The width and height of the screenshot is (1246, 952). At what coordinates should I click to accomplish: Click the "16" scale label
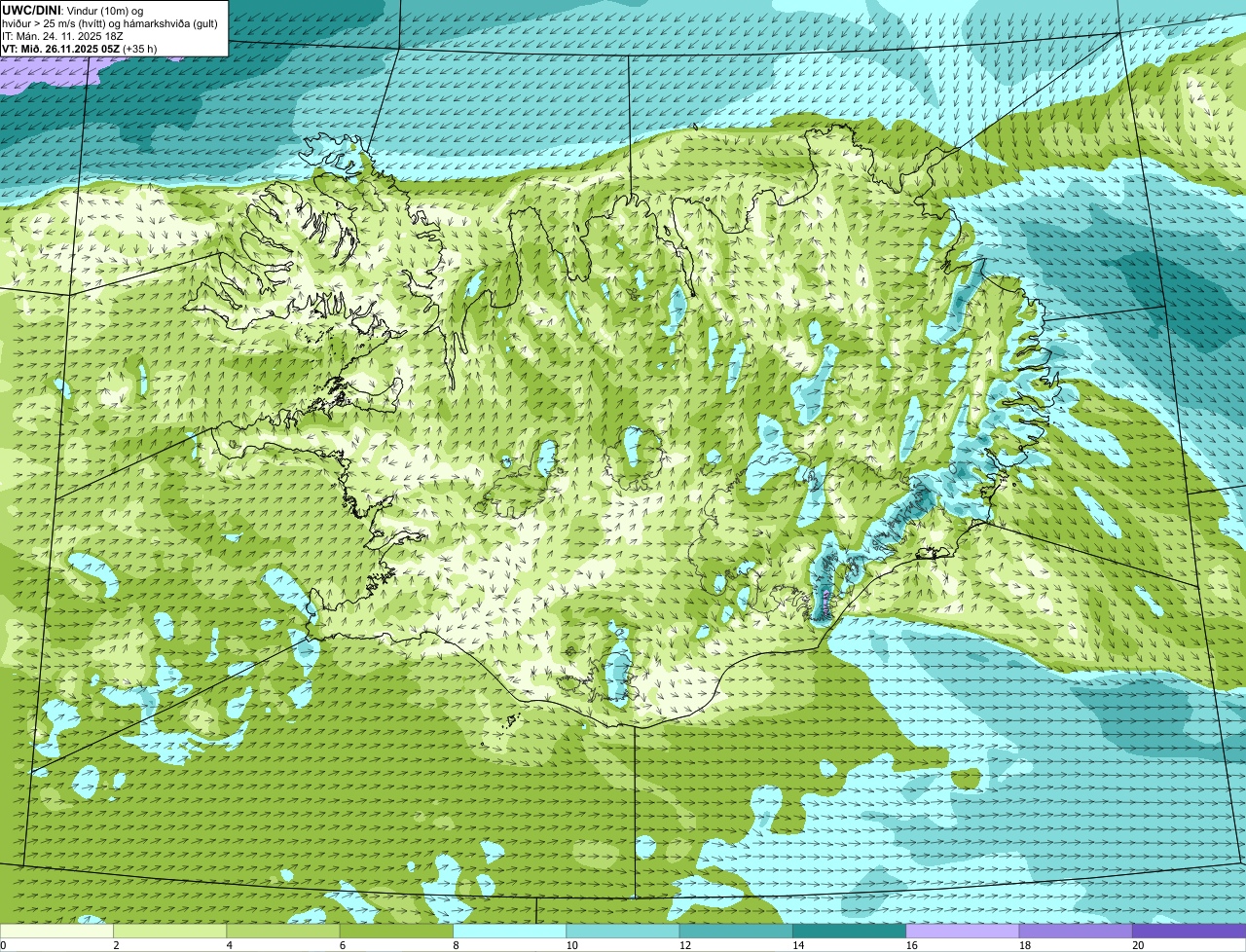911,945
